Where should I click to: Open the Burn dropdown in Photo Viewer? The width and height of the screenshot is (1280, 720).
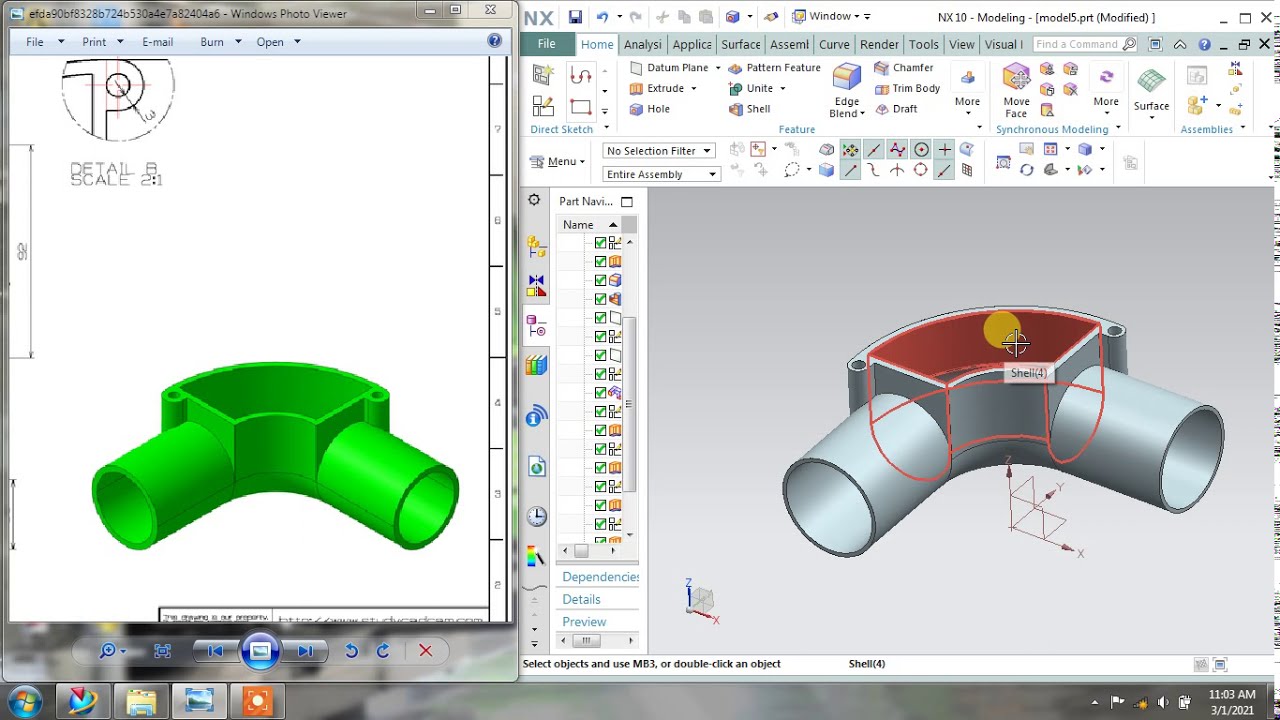pos(220,42)
